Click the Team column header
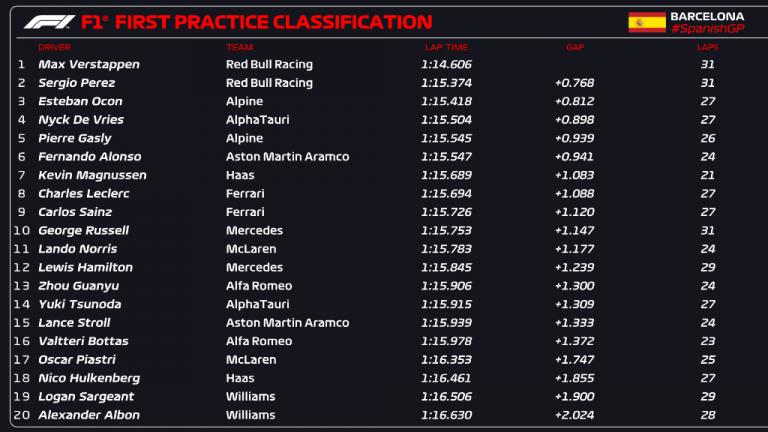Image resolution: width=768 pixels, height=432 pixels. pyautogui.click(x=238, y=47)
